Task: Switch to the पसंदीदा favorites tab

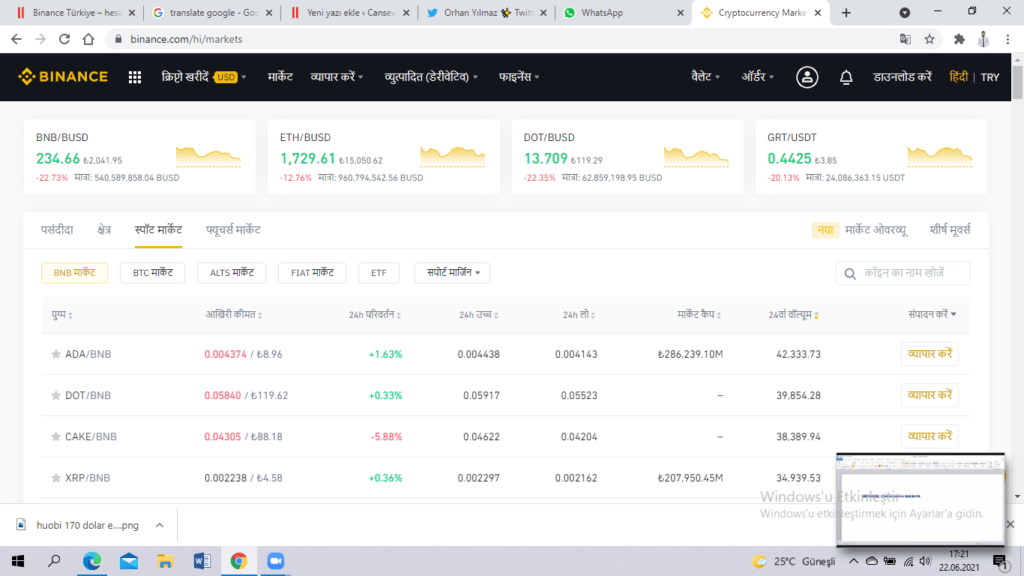Action: 57,230
